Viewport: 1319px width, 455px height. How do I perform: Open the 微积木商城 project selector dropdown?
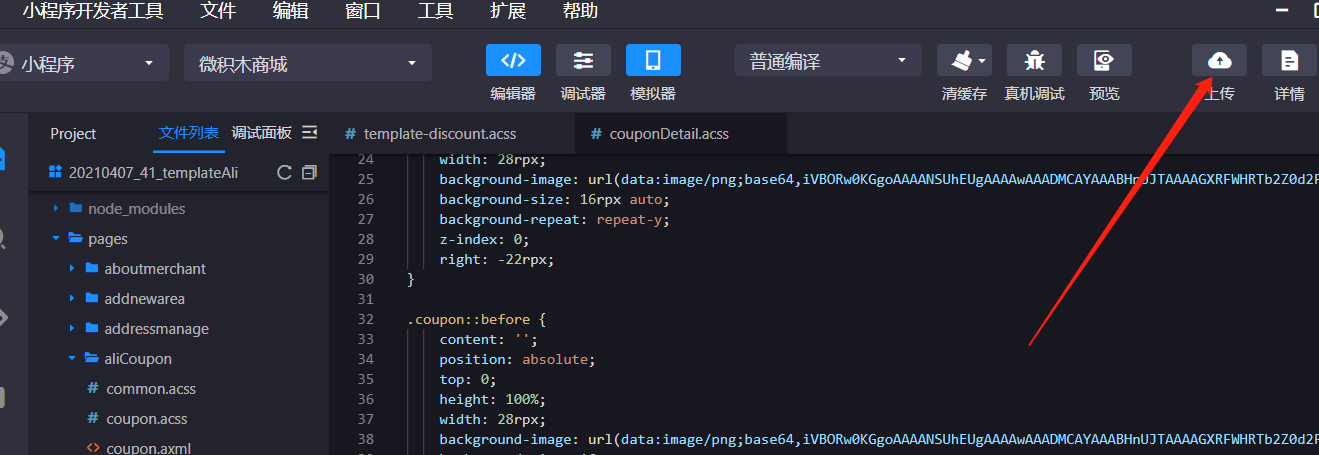[308, 63]
